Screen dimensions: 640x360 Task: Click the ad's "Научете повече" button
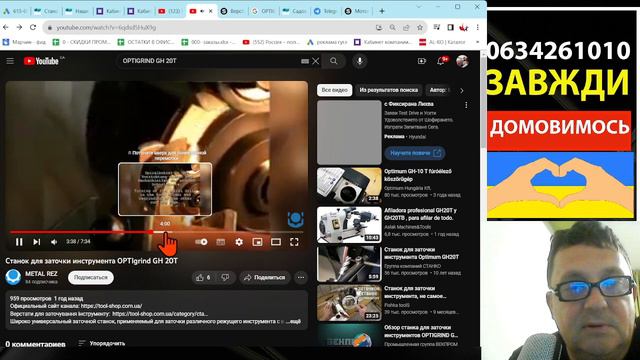pos(415,153)
